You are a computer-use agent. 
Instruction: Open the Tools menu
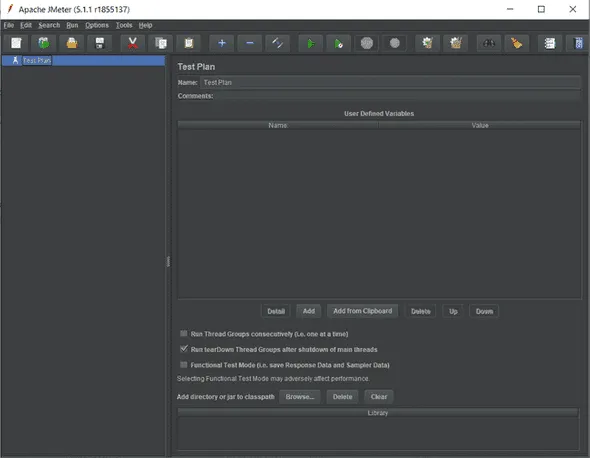point(124,25)
